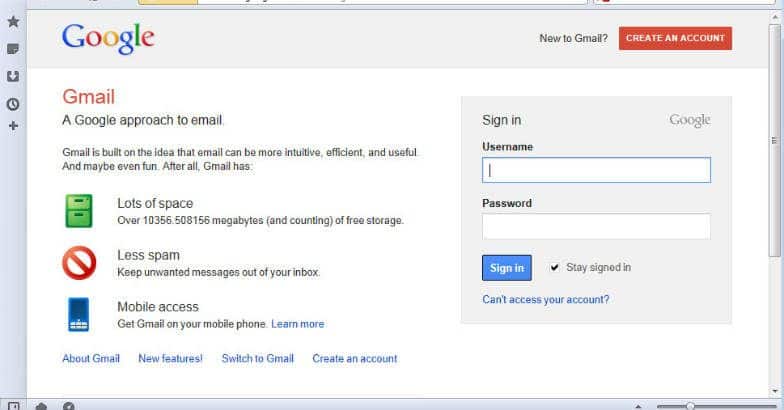
Task: Click the colorful Google logo
Action: (108, 38)
